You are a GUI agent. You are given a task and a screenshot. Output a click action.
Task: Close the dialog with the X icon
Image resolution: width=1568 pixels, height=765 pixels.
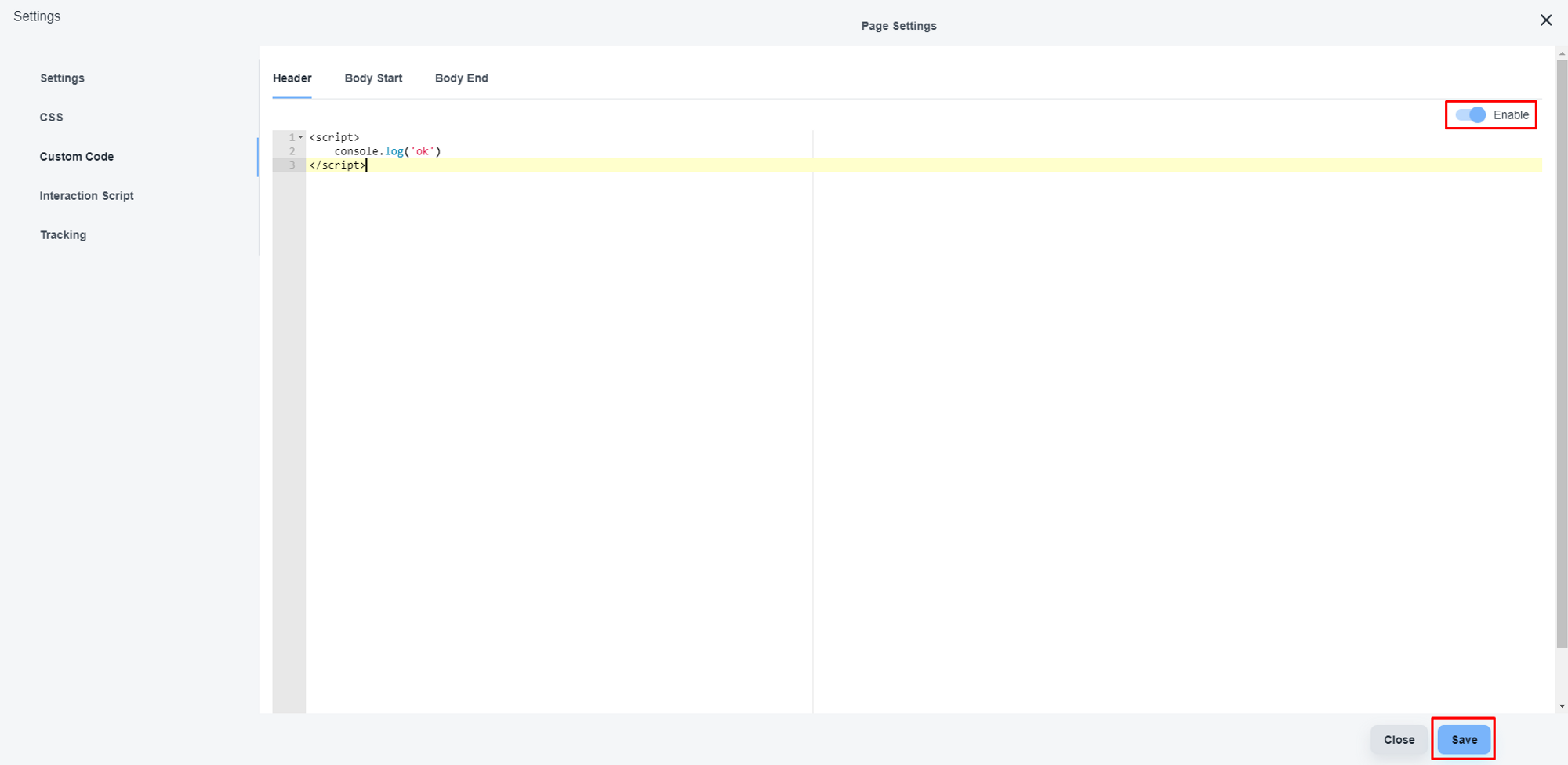point(1545,20)
